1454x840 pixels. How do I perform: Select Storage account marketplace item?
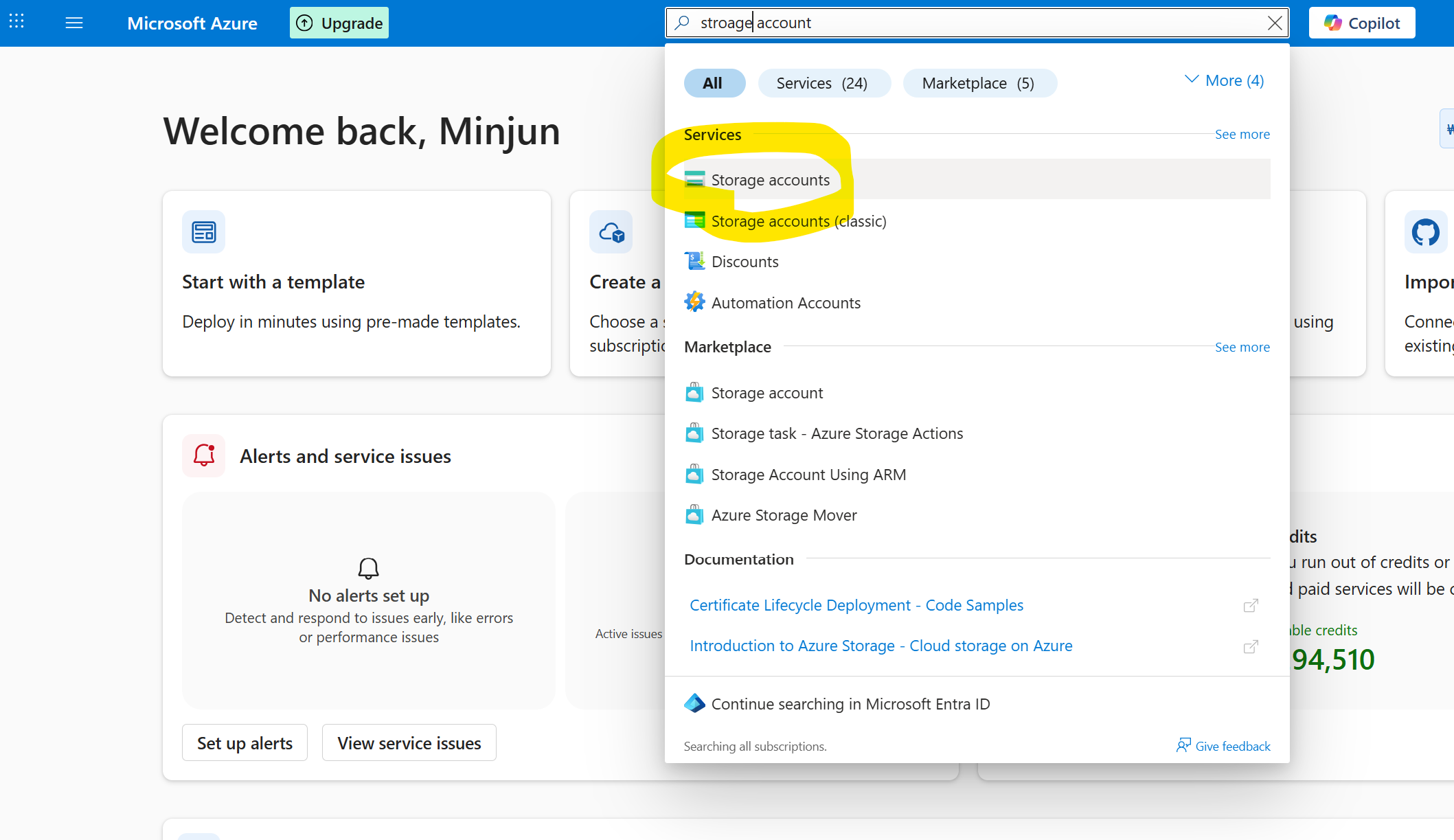tap(766, 393)
